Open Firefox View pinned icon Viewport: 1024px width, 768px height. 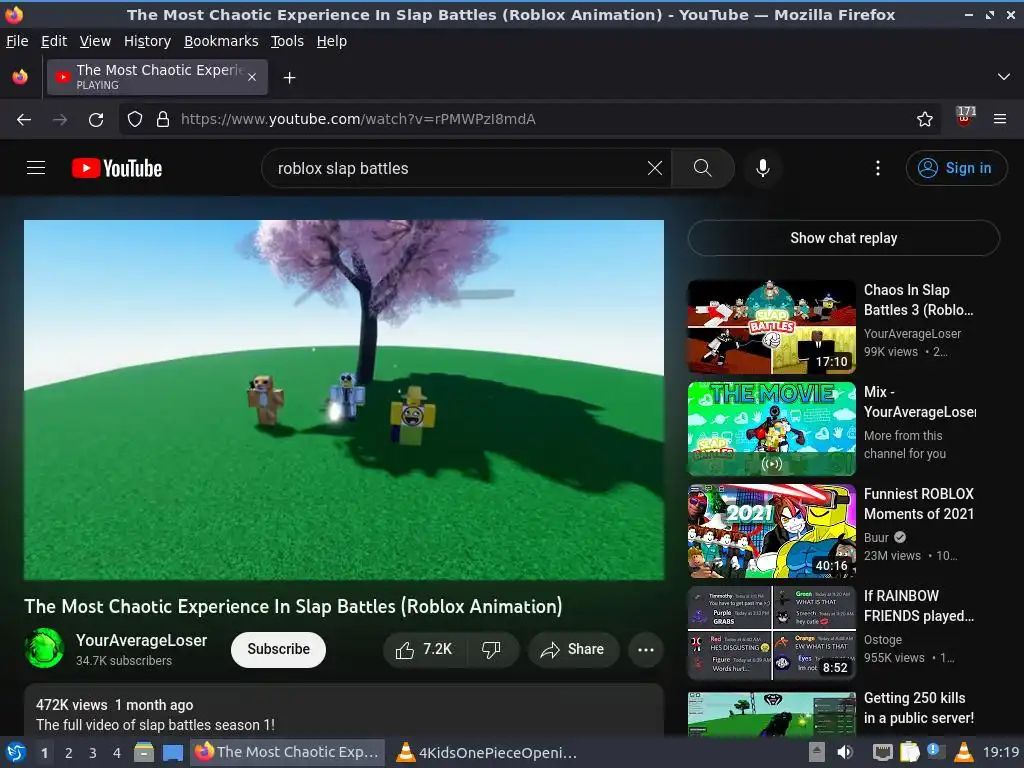[20, 77]
